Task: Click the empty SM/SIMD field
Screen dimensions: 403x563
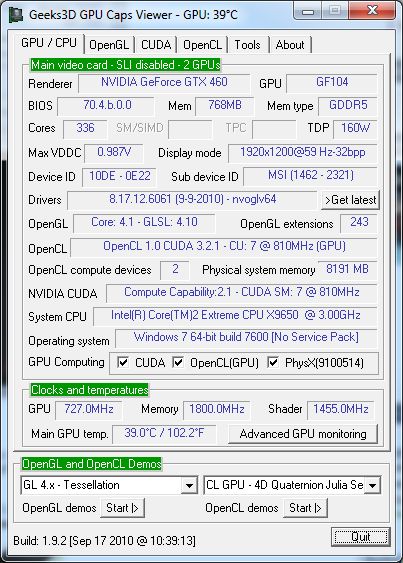Action: coord(190,129)
